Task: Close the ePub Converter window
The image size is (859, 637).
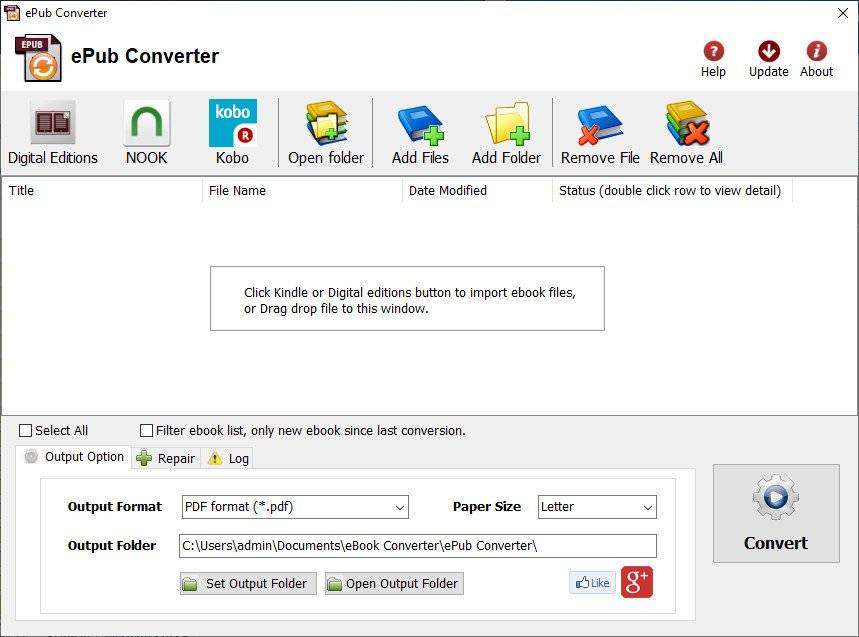Action: pos(843,13)
